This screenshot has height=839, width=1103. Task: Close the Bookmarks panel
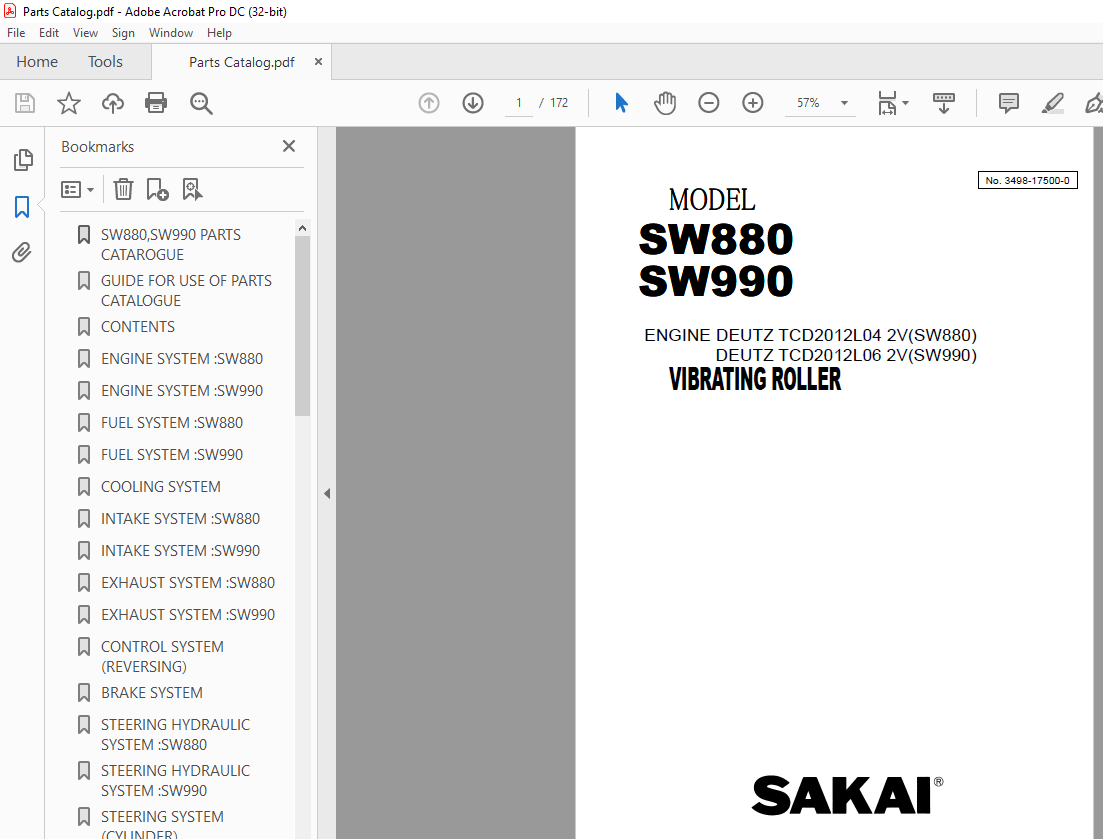(288, 146)
